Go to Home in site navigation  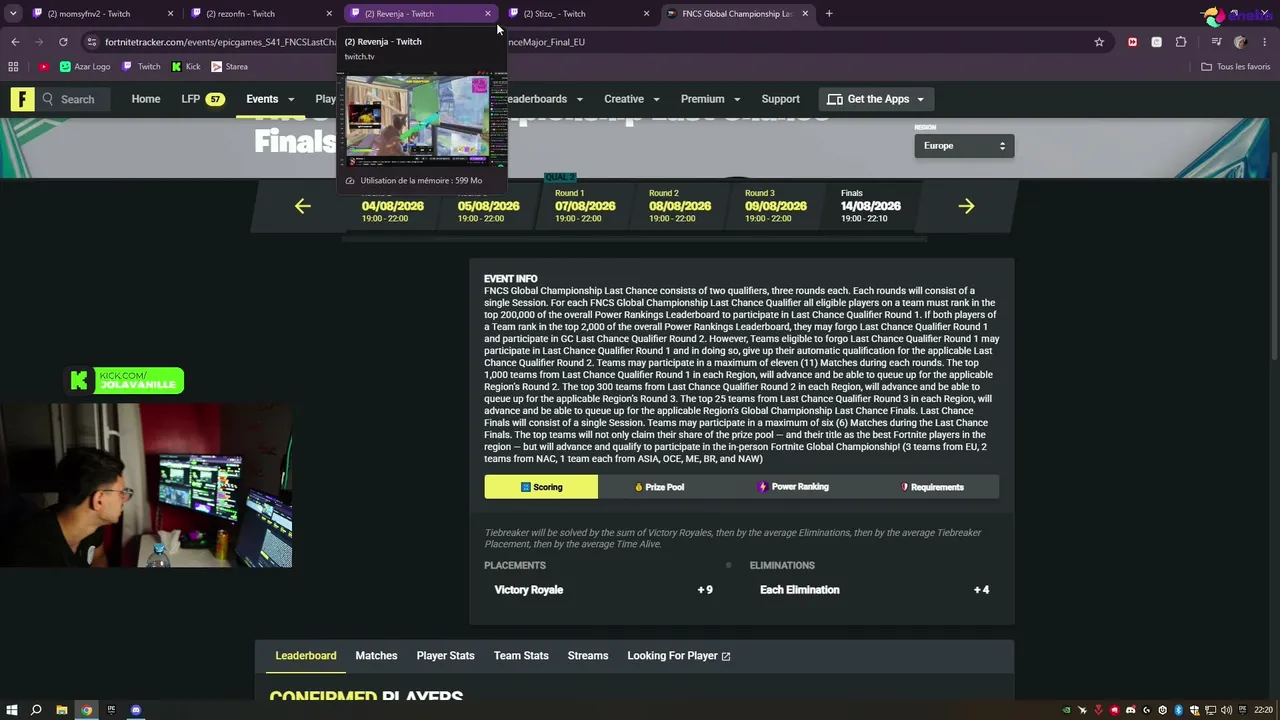[x=146, y=99]
